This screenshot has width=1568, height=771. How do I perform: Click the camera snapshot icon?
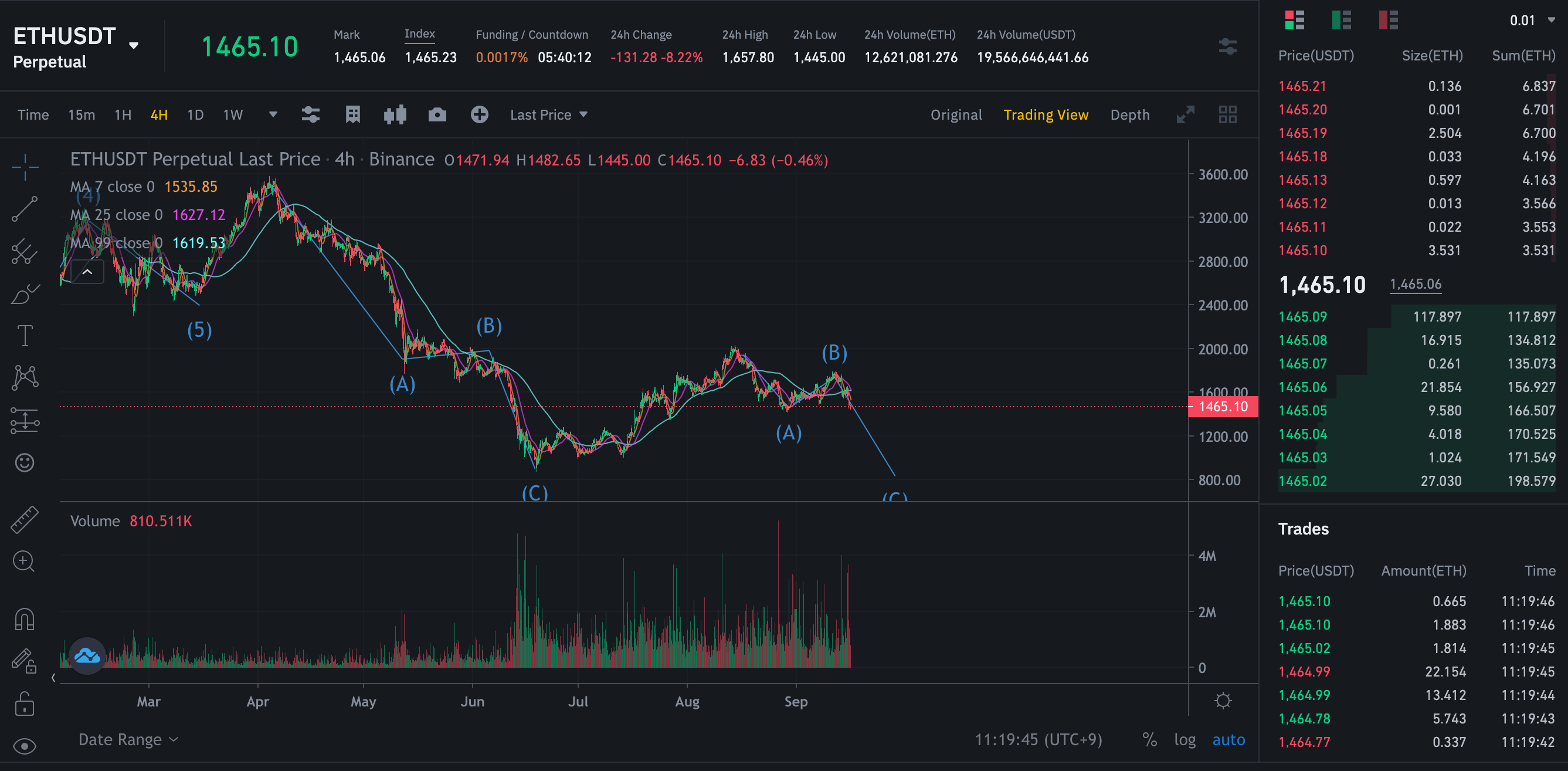click(437, 114)
